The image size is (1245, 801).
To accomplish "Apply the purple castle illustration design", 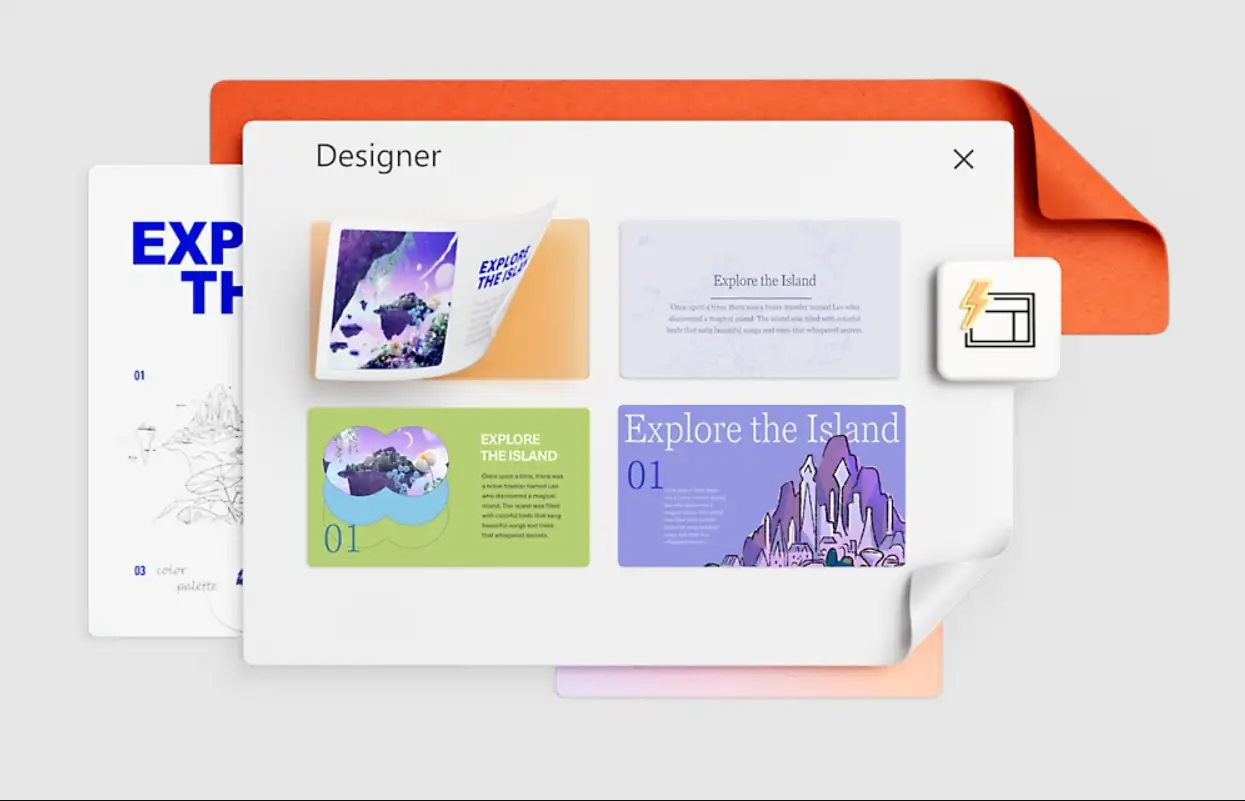I will point(761,486).
